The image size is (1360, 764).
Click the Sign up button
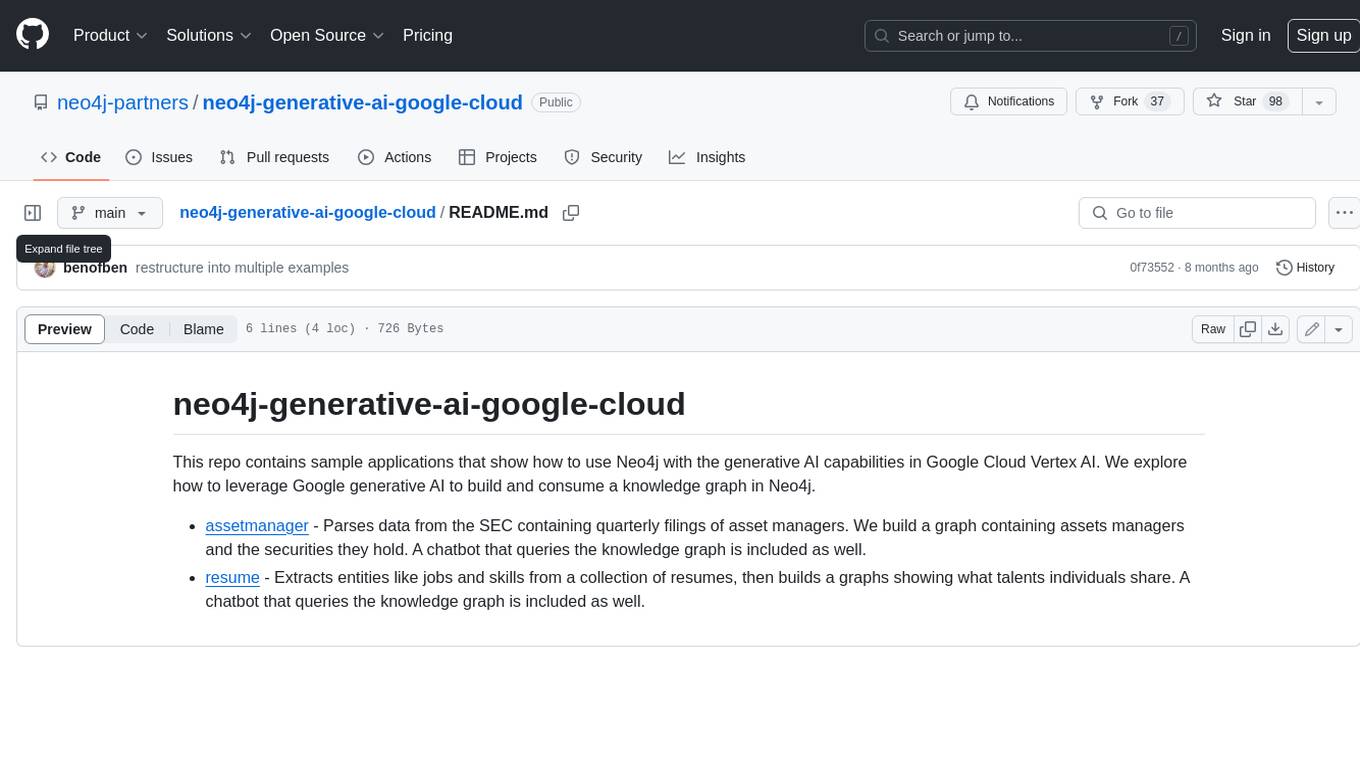click(1323, 35)
